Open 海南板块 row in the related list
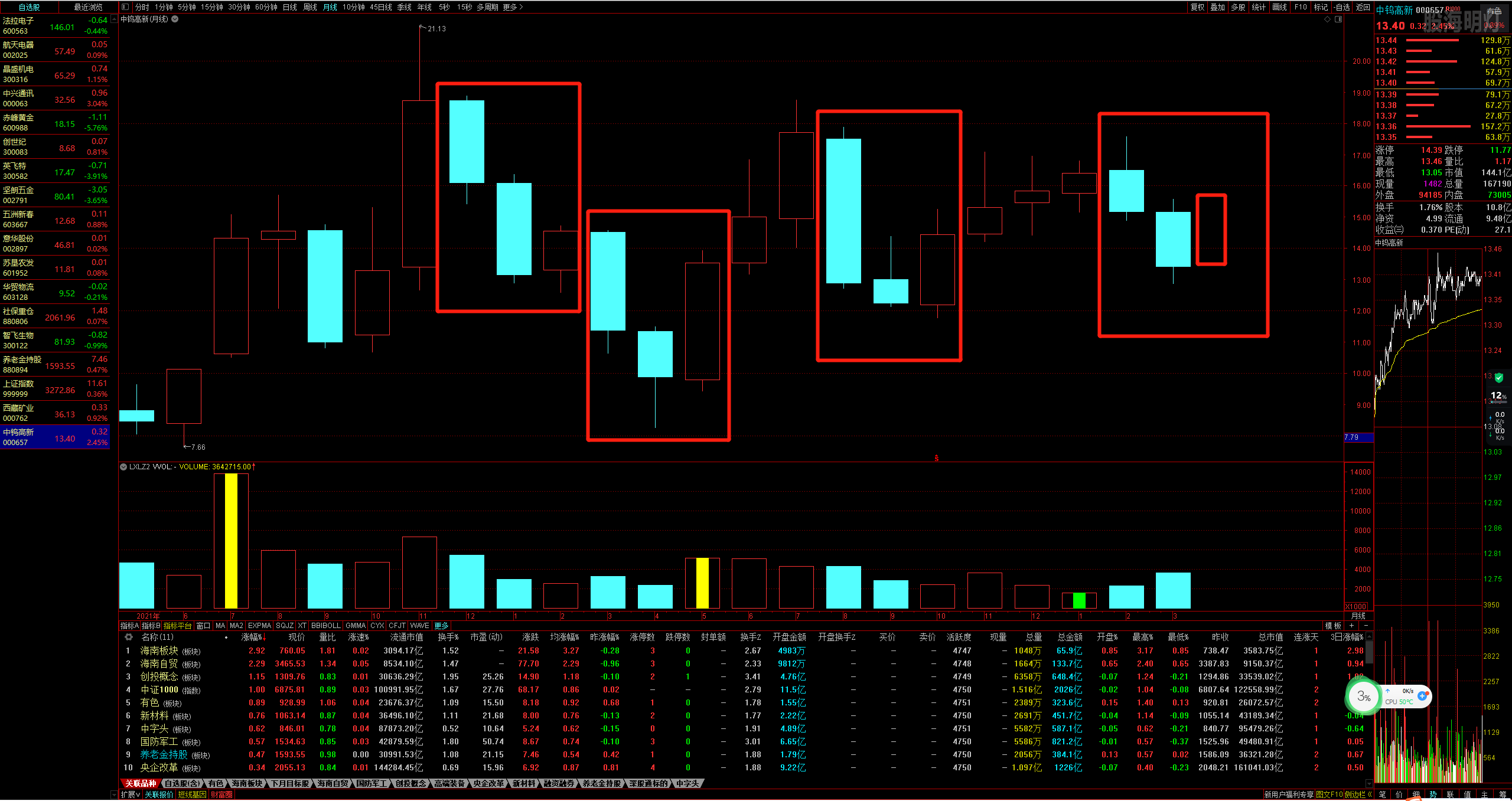The width and height of the screenshot is (1512, 801). tap(744, 650)
